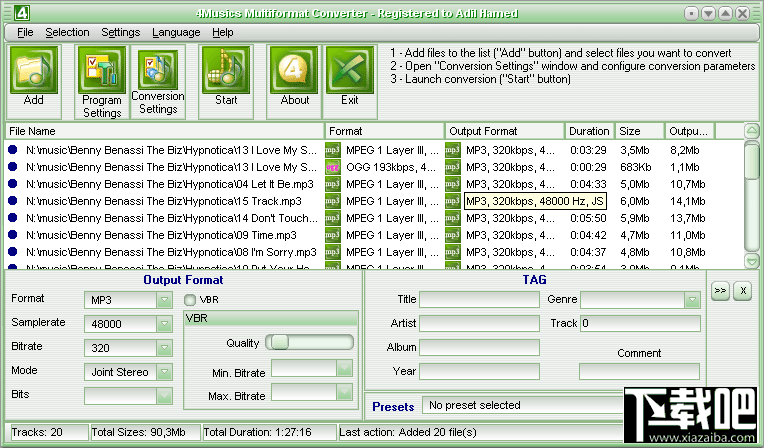Expand the Mode Joint Stereo dropdown
The height and width of the screenshot is (448, 764).
165,372
